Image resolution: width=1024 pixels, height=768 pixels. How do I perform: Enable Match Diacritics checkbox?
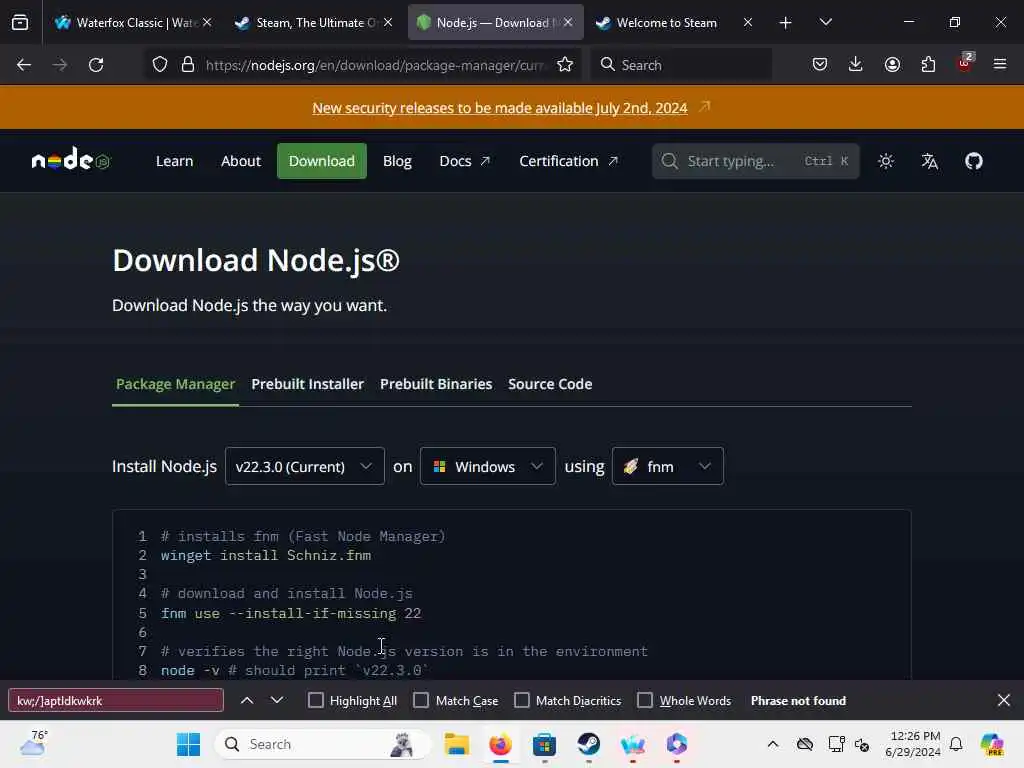pyautogui.click(x=522, y=701)
